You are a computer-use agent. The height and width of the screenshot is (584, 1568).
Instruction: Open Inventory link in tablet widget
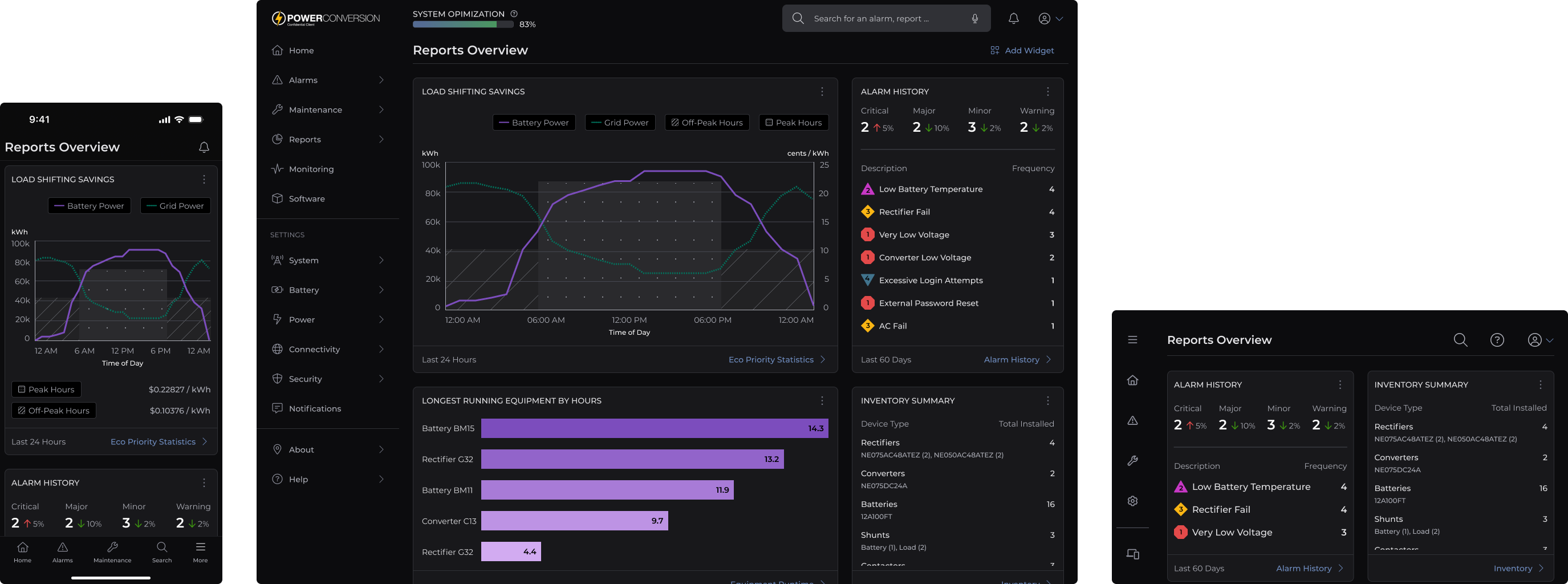(1519, 568)
